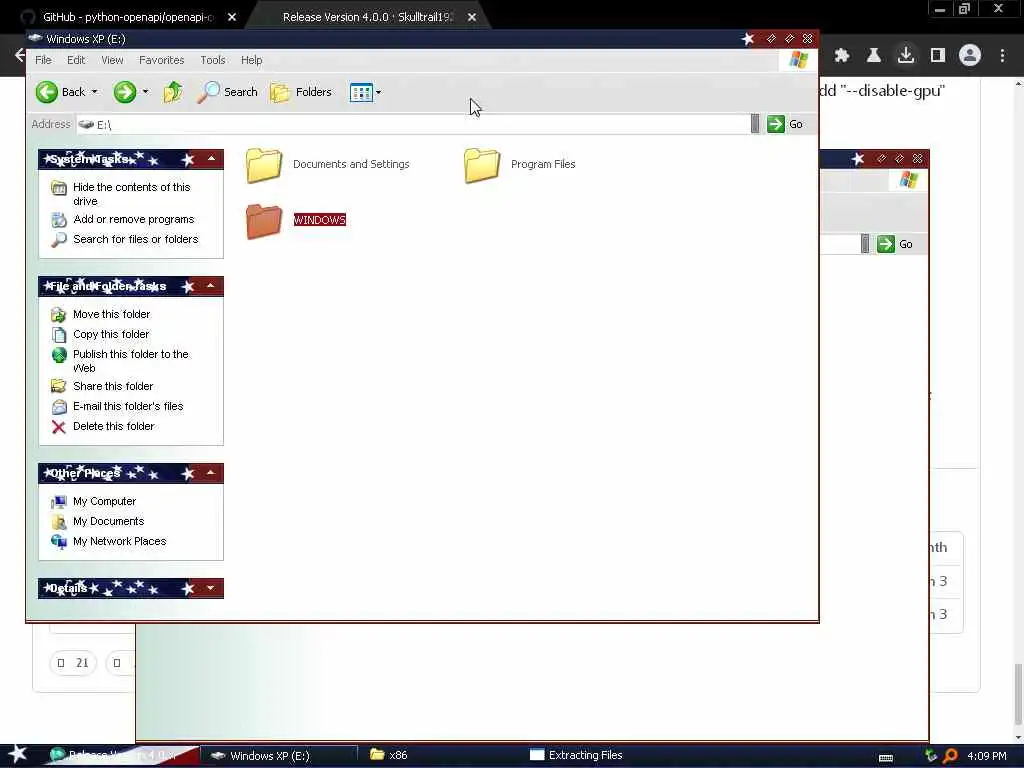Click Add or remove programs link
Image resolution: width=1024 pixels, height=768 pixels.
tap(134, 219)
